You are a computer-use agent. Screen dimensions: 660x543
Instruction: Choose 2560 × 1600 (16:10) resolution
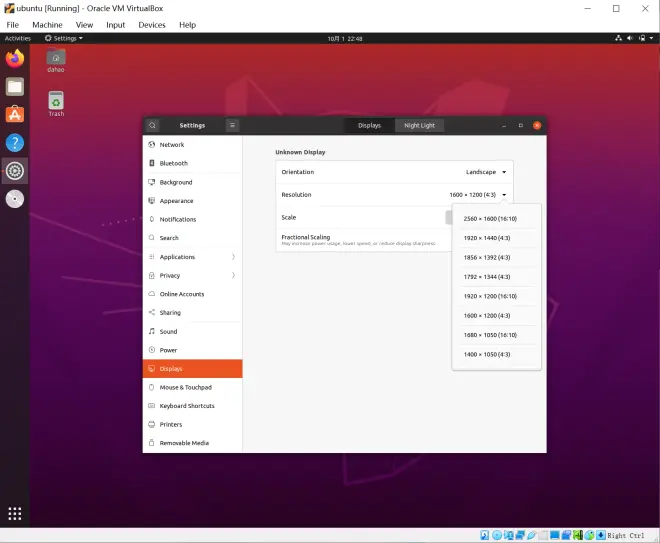point(497,219)
